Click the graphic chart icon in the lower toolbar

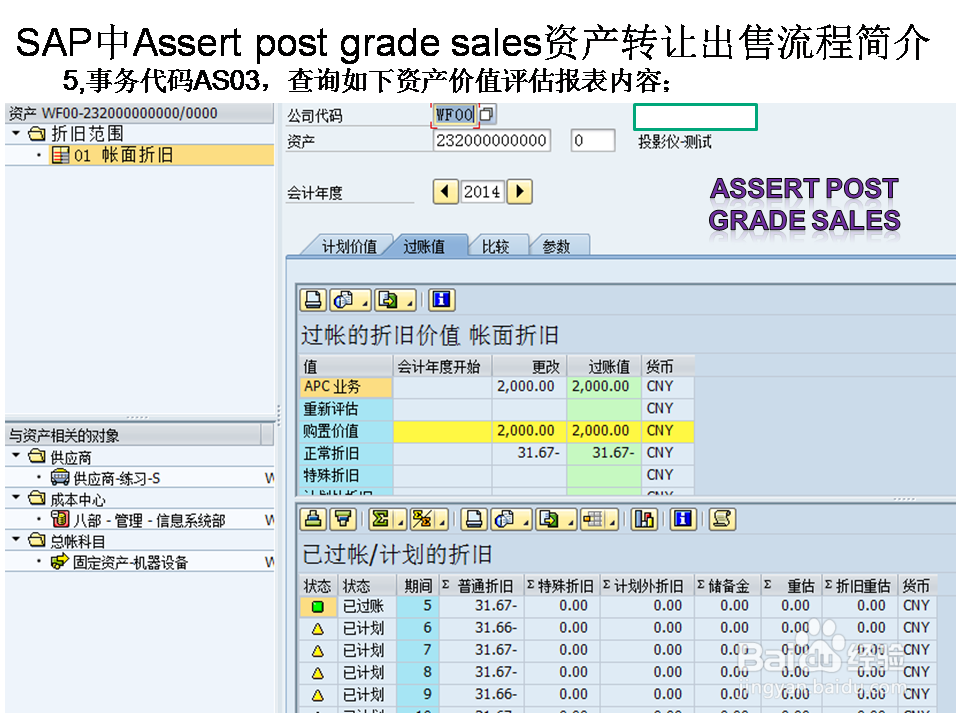(644, 520)
